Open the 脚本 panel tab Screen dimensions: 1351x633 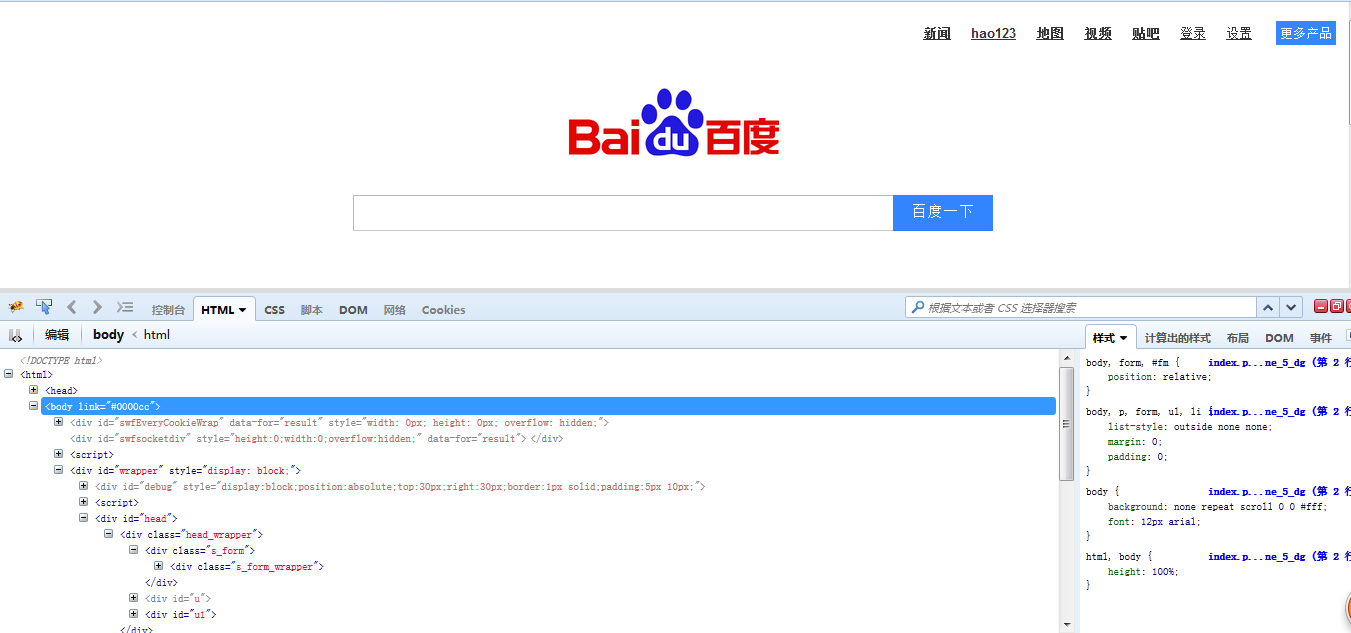(x=312, y=310)
